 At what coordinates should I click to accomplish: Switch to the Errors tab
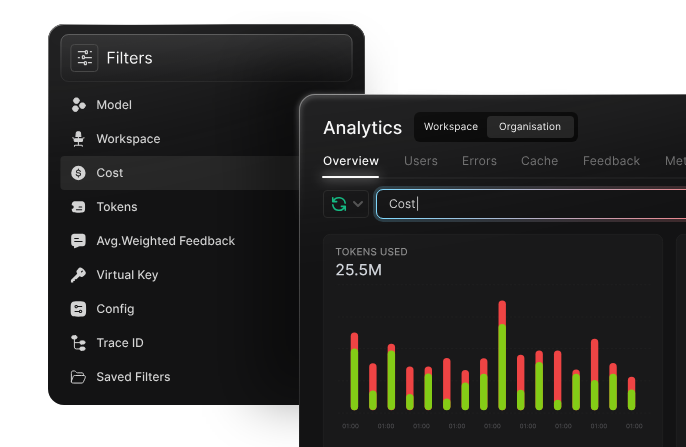tap(479, 161)
